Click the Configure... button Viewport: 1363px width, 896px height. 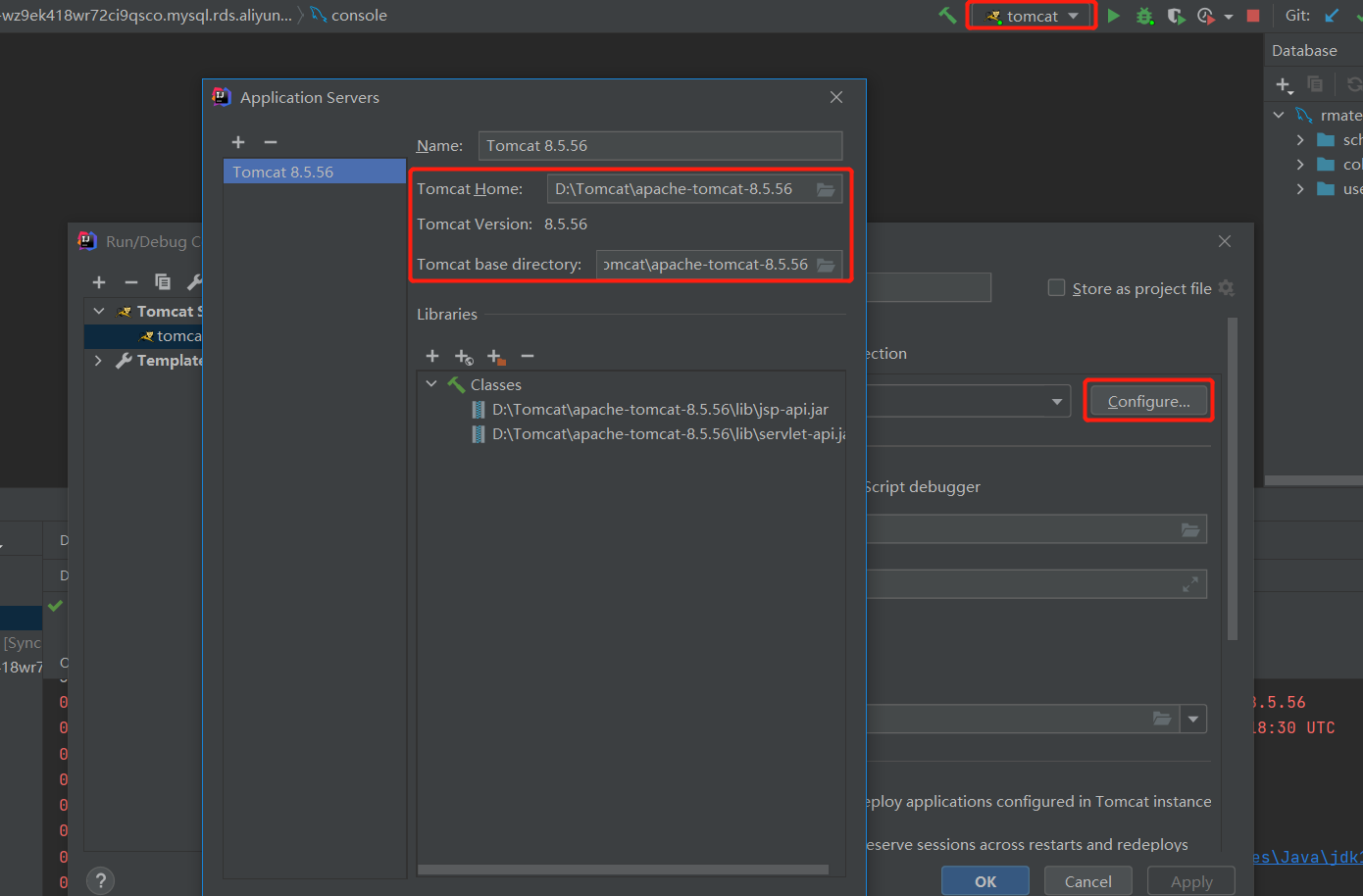[x=1148, y=401]
